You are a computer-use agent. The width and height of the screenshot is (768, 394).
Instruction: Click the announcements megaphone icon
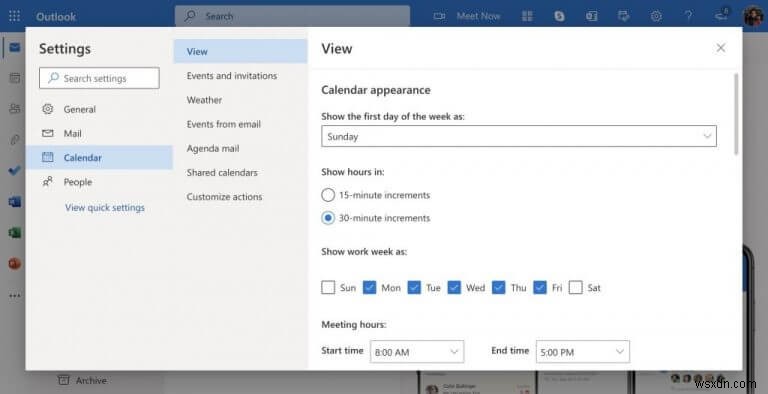pos(722,15)
